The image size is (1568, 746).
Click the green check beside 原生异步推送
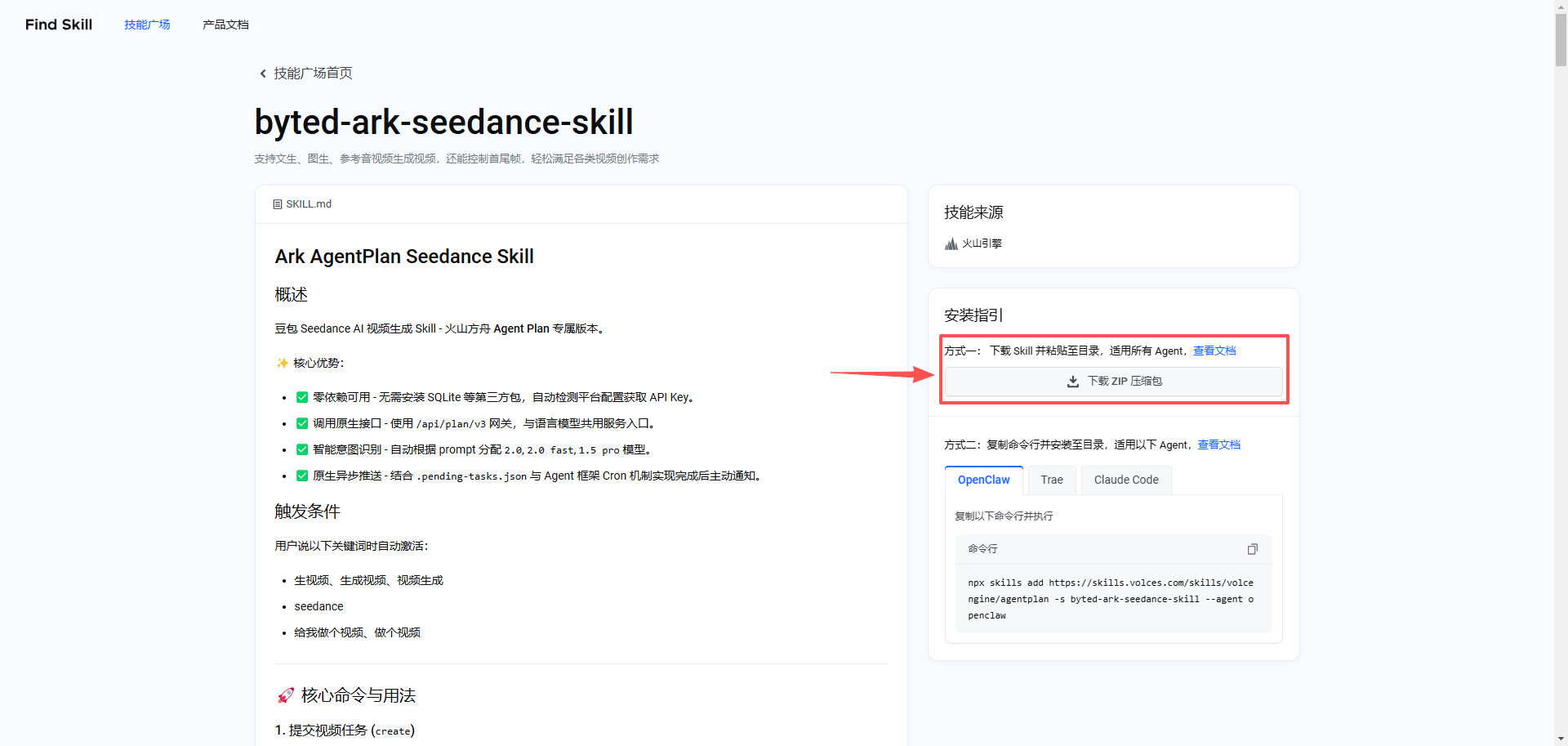[x=302, y=476]
